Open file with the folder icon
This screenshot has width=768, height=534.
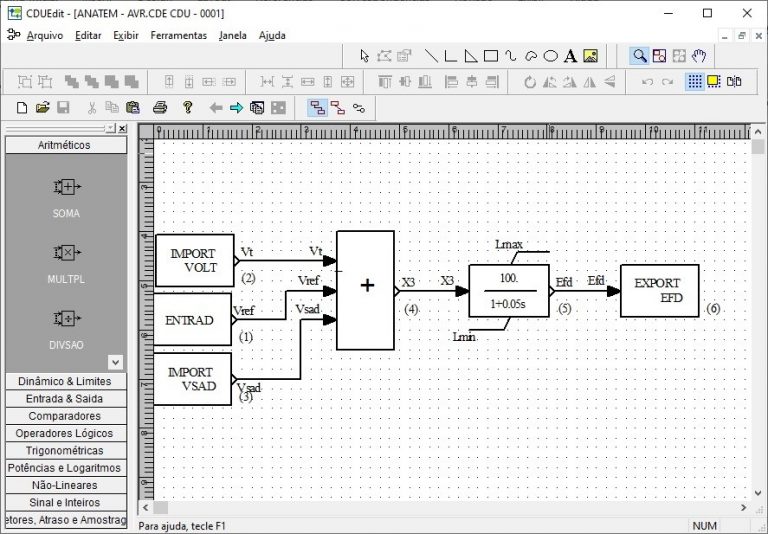(x=43, y=107)
